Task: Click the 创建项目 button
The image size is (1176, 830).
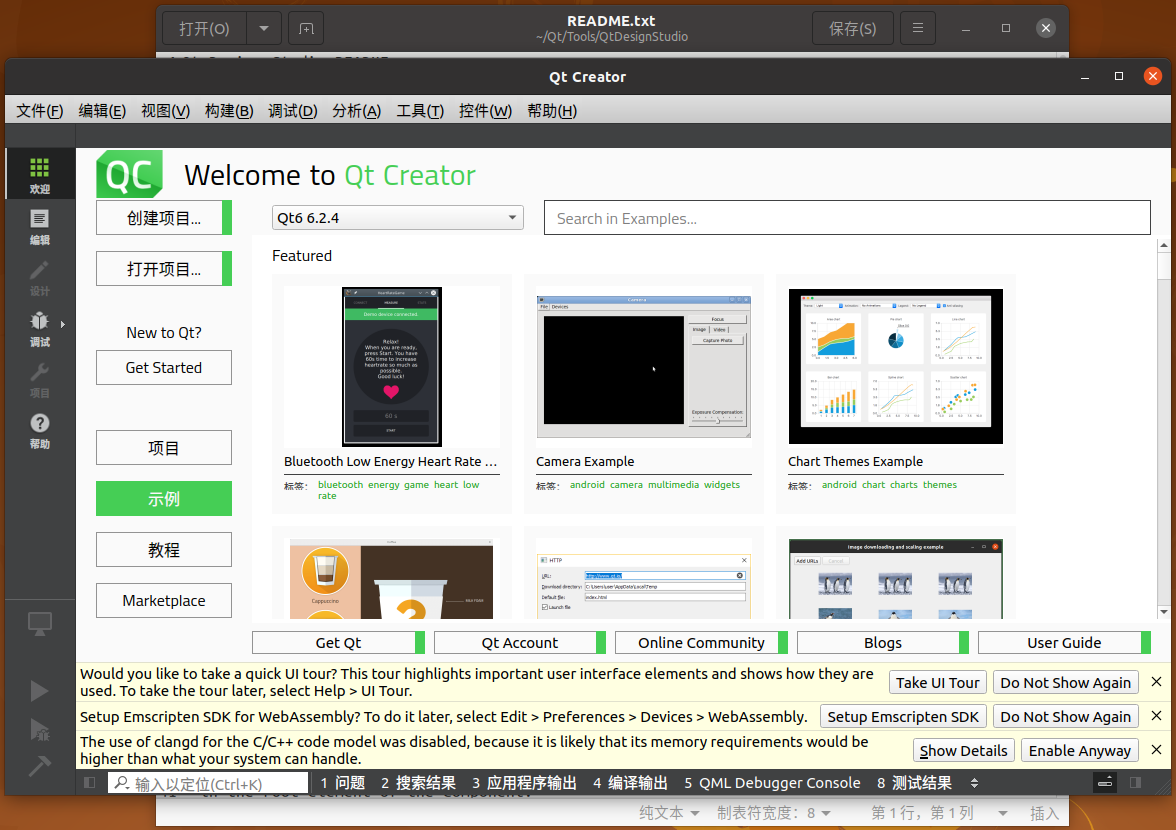Action: (x=164, y=217)
